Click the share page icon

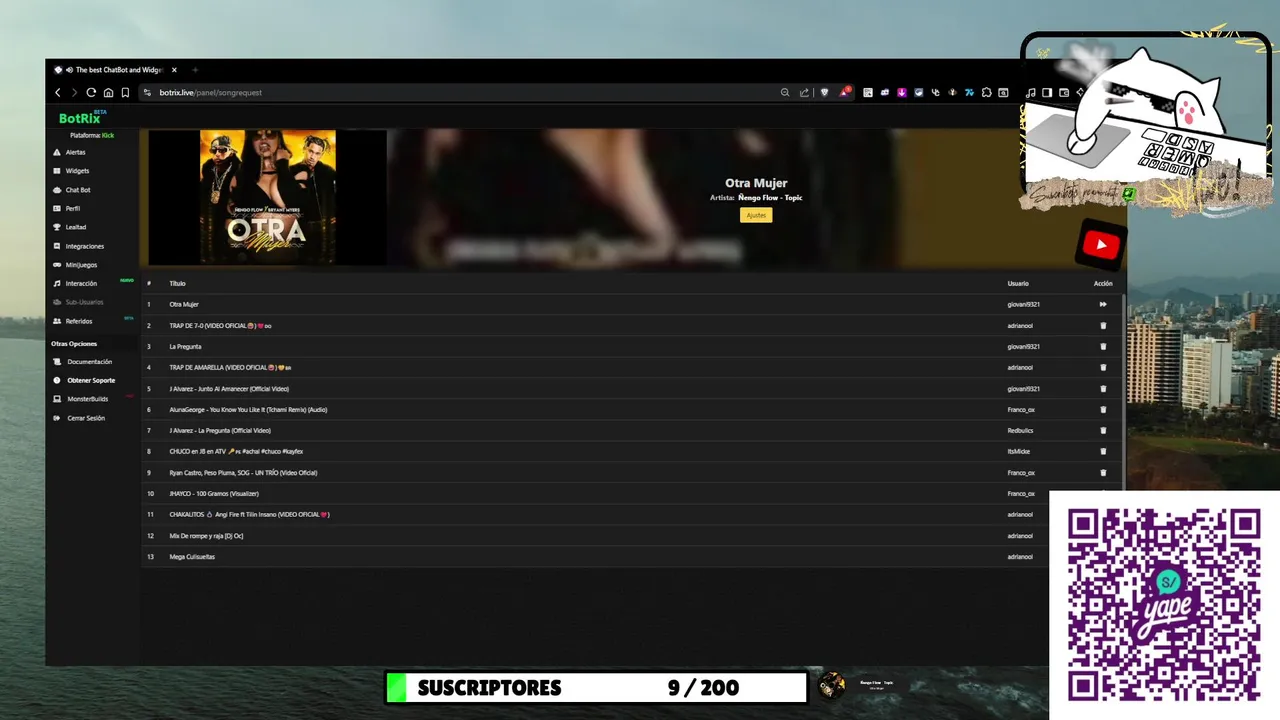(804, 92)
